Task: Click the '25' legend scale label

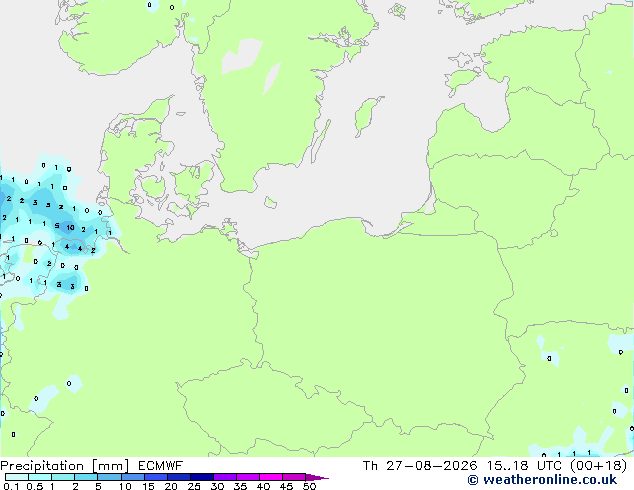Action: [194, 486]
